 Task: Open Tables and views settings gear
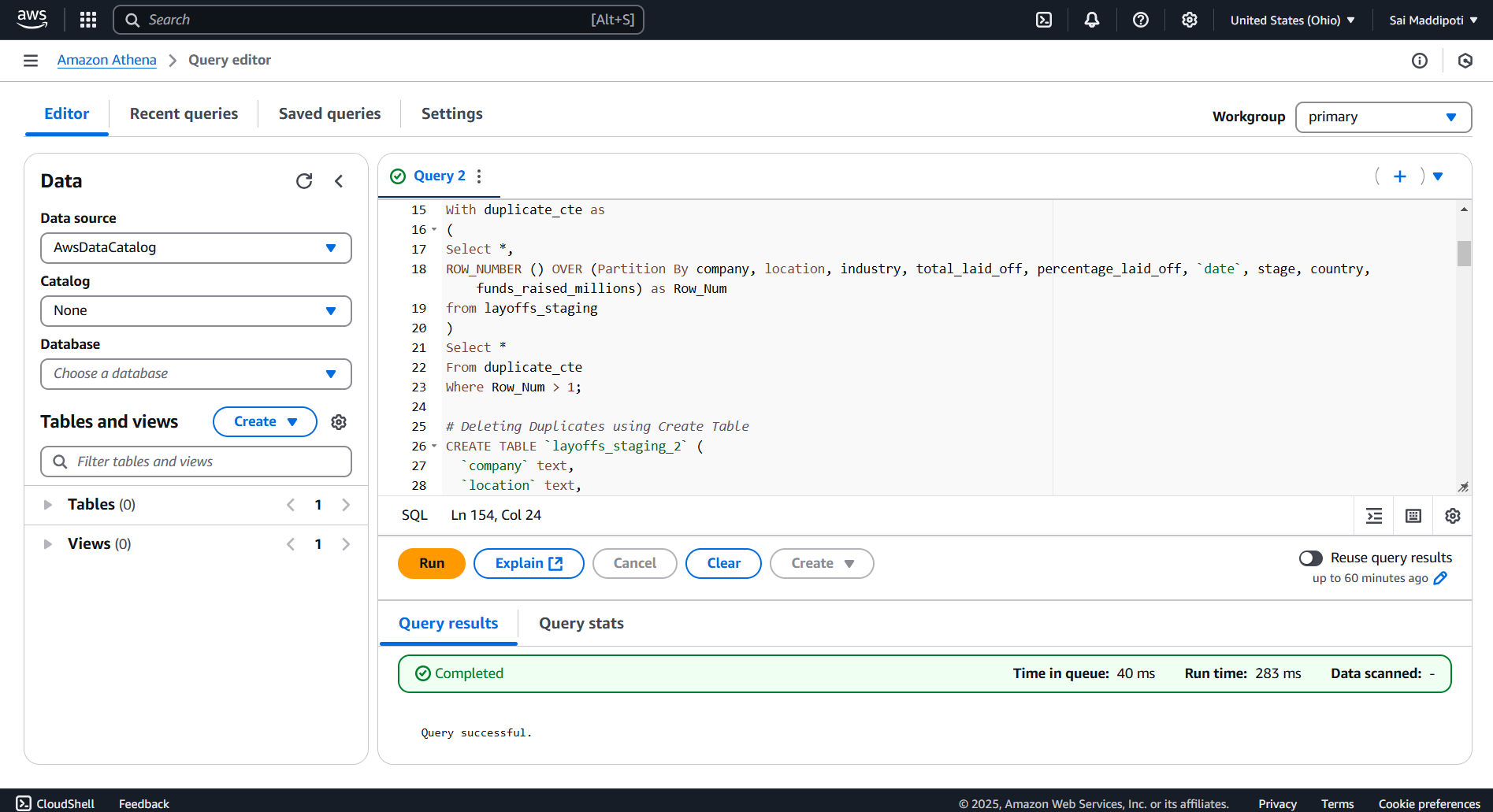click(x=339, y=422)
